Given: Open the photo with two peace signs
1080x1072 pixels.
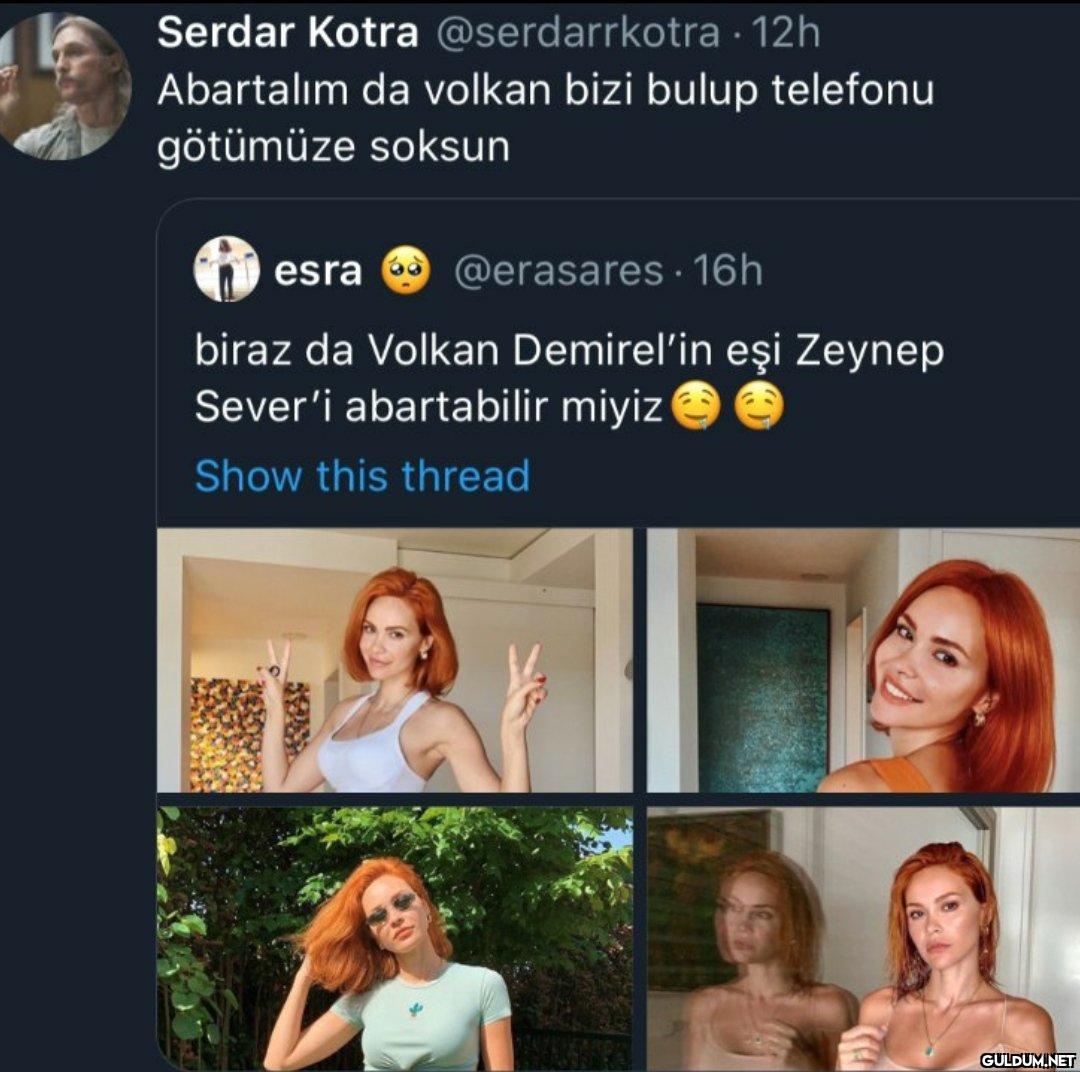Looking at the screenshot, I should (395, 660).
